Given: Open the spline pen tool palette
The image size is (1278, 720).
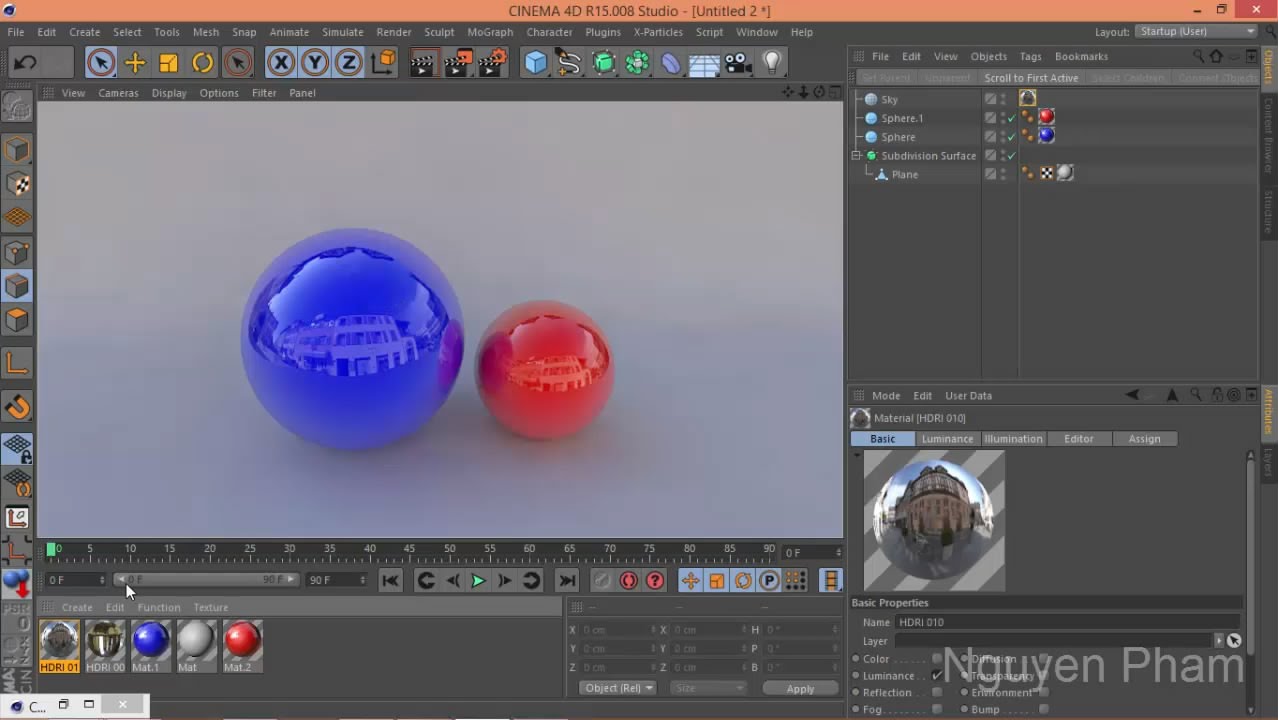Looking at the screenshot, I should pos(569,63).
